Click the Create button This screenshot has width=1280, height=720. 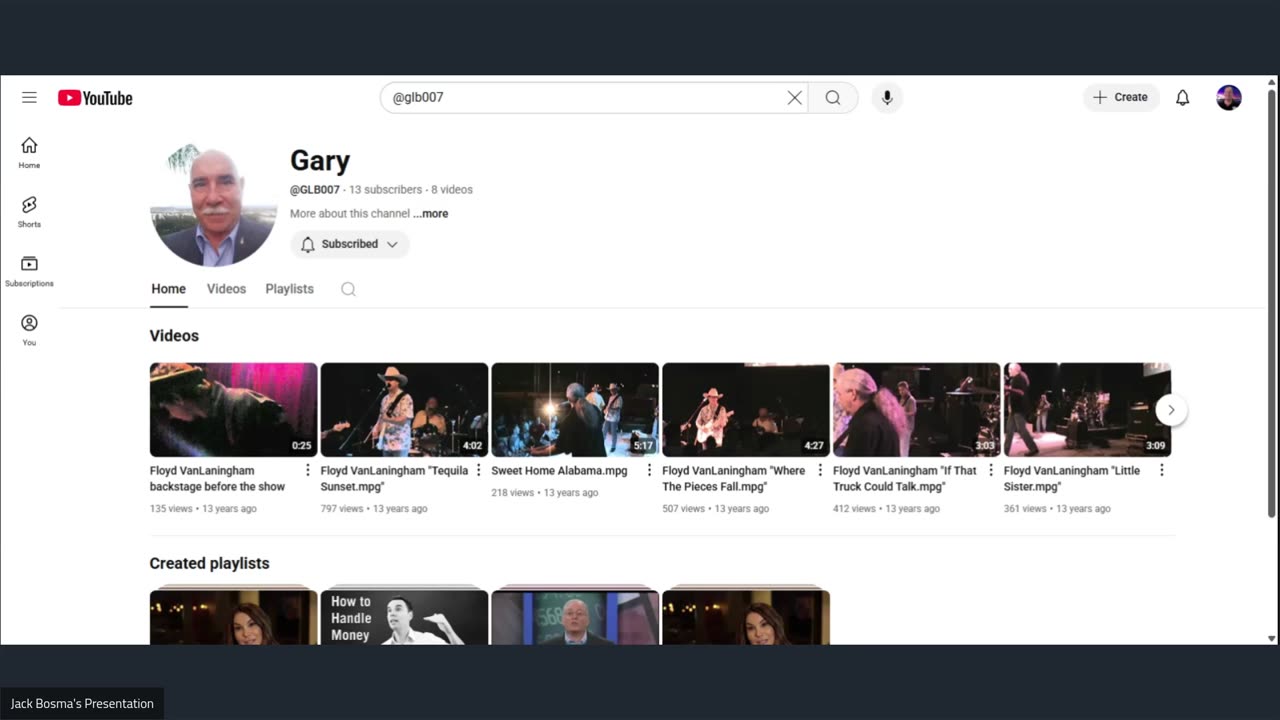1121,97
